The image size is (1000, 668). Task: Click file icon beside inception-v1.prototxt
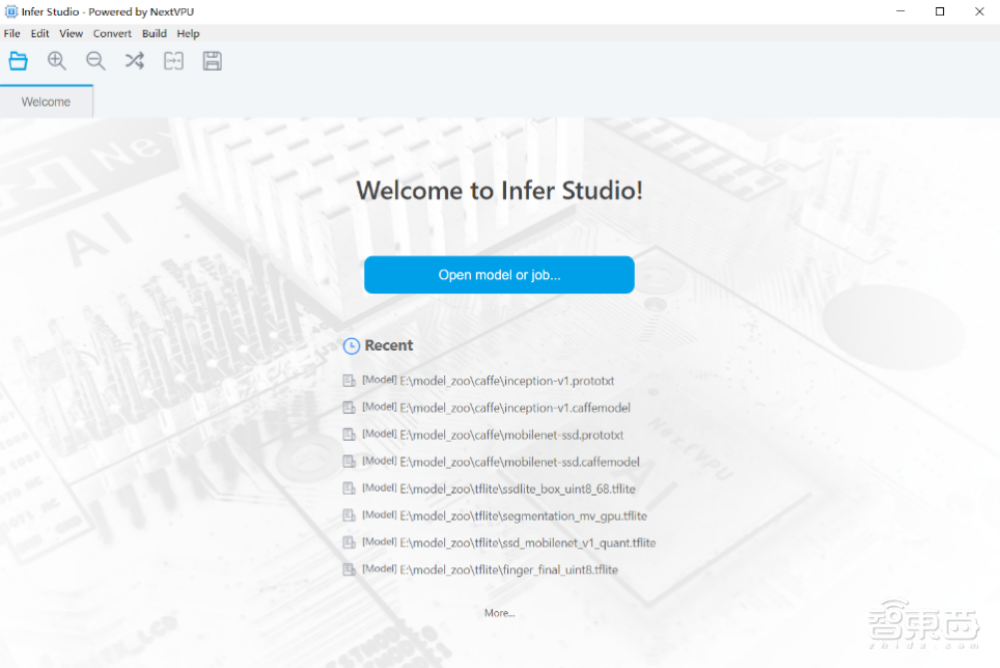click(x=349, y=381)
